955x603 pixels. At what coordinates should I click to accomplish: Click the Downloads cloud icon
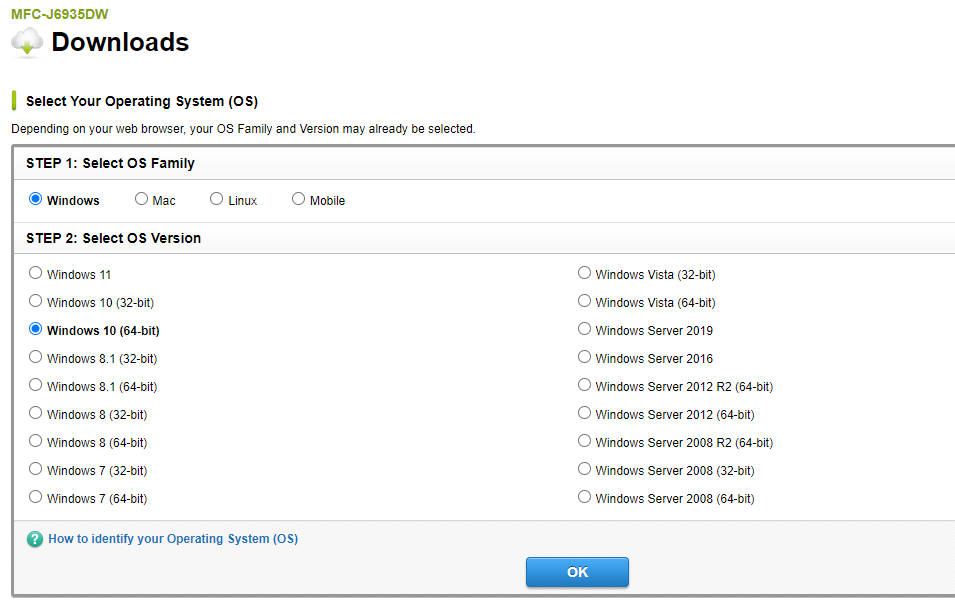(27, 43)
